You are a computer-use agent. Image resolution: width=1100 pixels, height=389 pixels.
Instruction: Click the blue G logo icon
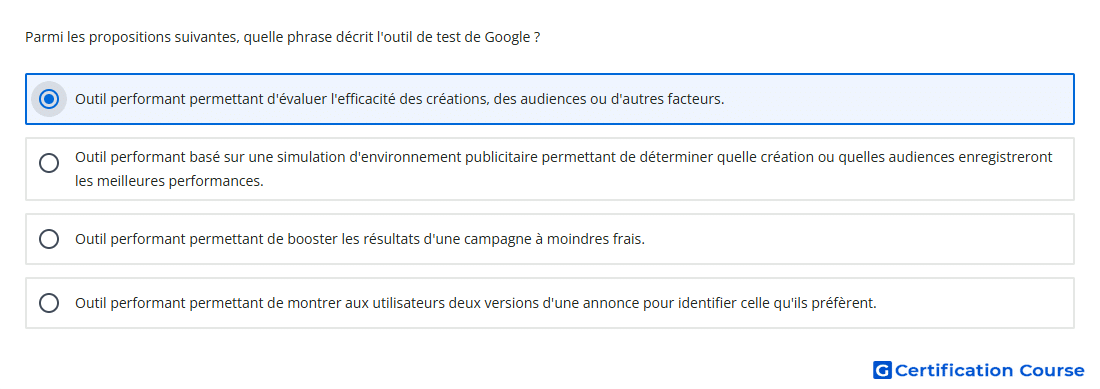click(x=883, y=370)
